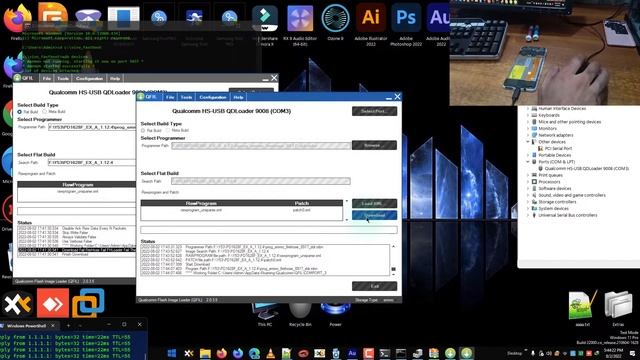640x360 pixels.
Task: Open File Explorer from the taskbar
Action: pyautogui.click(x=205, y=353)
